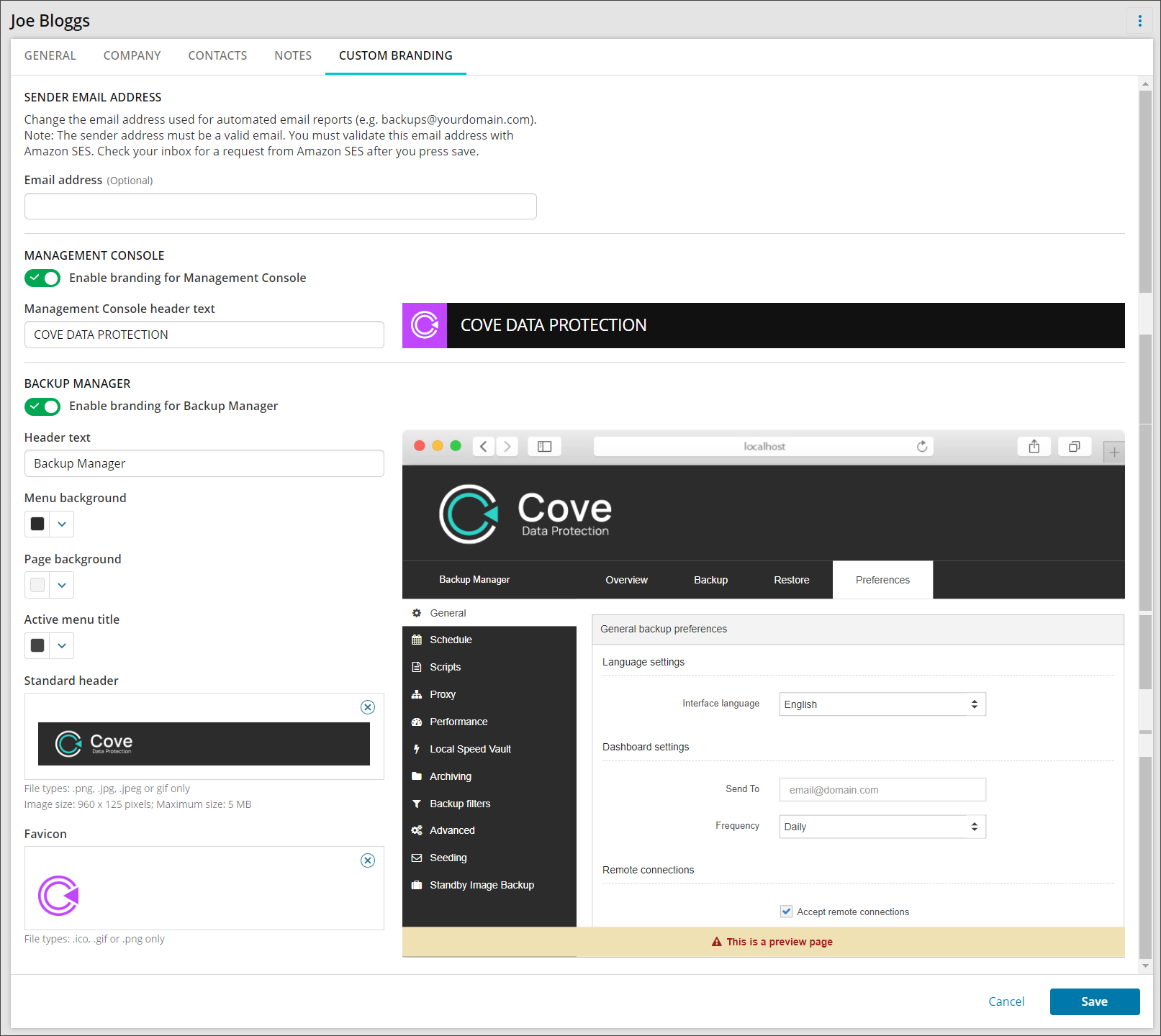Click the Active menu title color swatch
This screenshot has height=1036, width=1161.
(x=38, y=646)
